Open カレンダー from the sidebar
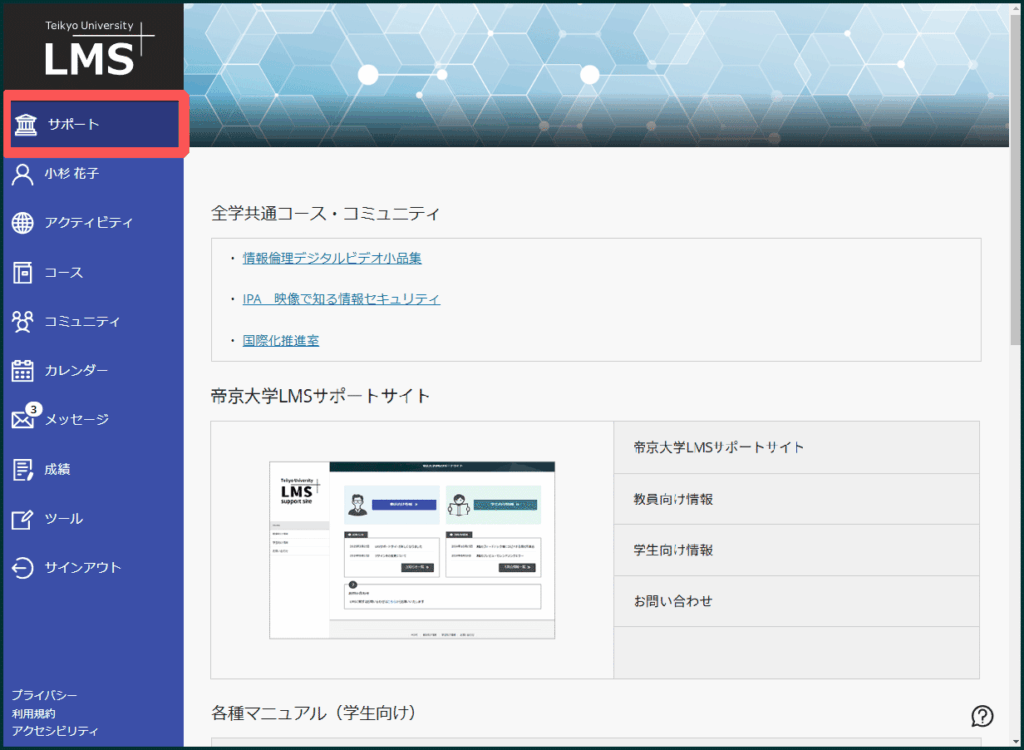Viewport: 1024px width, 750px height. (x=93, y=370)
